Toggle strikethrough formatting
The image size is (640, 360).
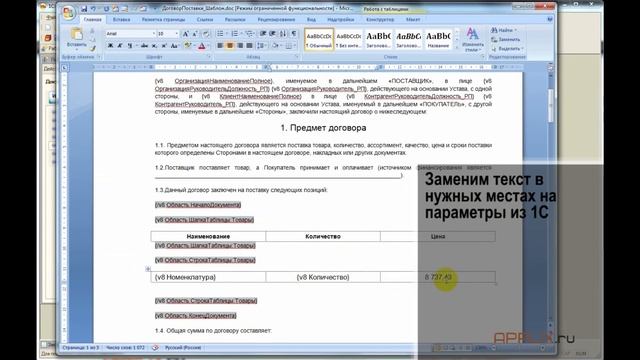pos(144,46)
